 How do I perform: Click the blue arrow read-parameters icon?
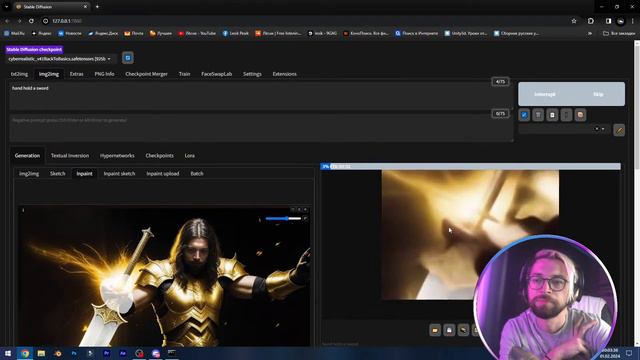pyautogui.click(x=524, y=115)
